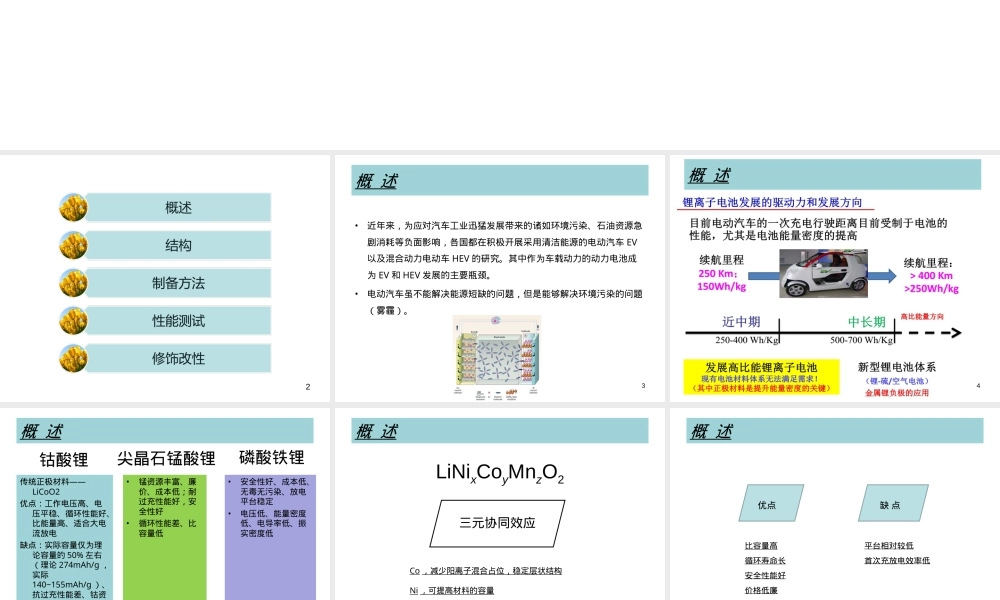Click the blue arrow right of the car
Screen dimensions: 1000x600
point(882,275)
